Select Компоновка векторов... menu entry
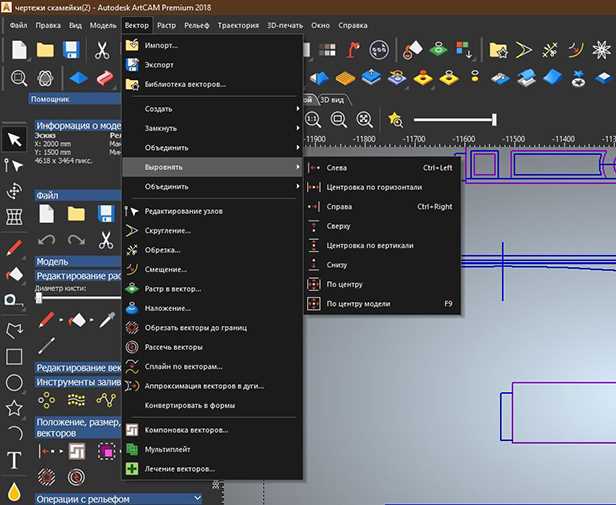Viewport: 616px width, 505px height. [x=212, y=430]
